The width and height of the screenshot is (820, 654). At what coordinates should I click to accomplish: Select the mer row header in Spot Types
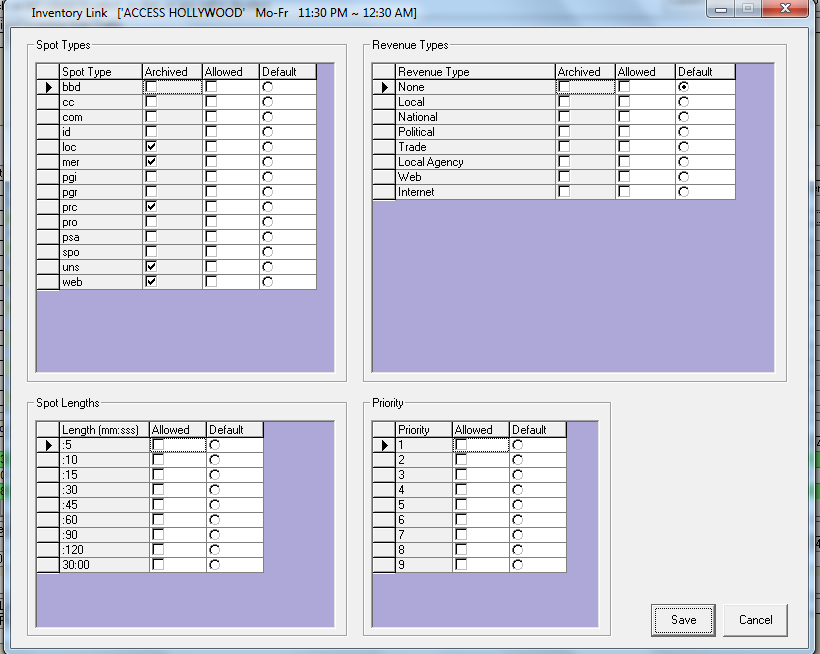(47, 162)
